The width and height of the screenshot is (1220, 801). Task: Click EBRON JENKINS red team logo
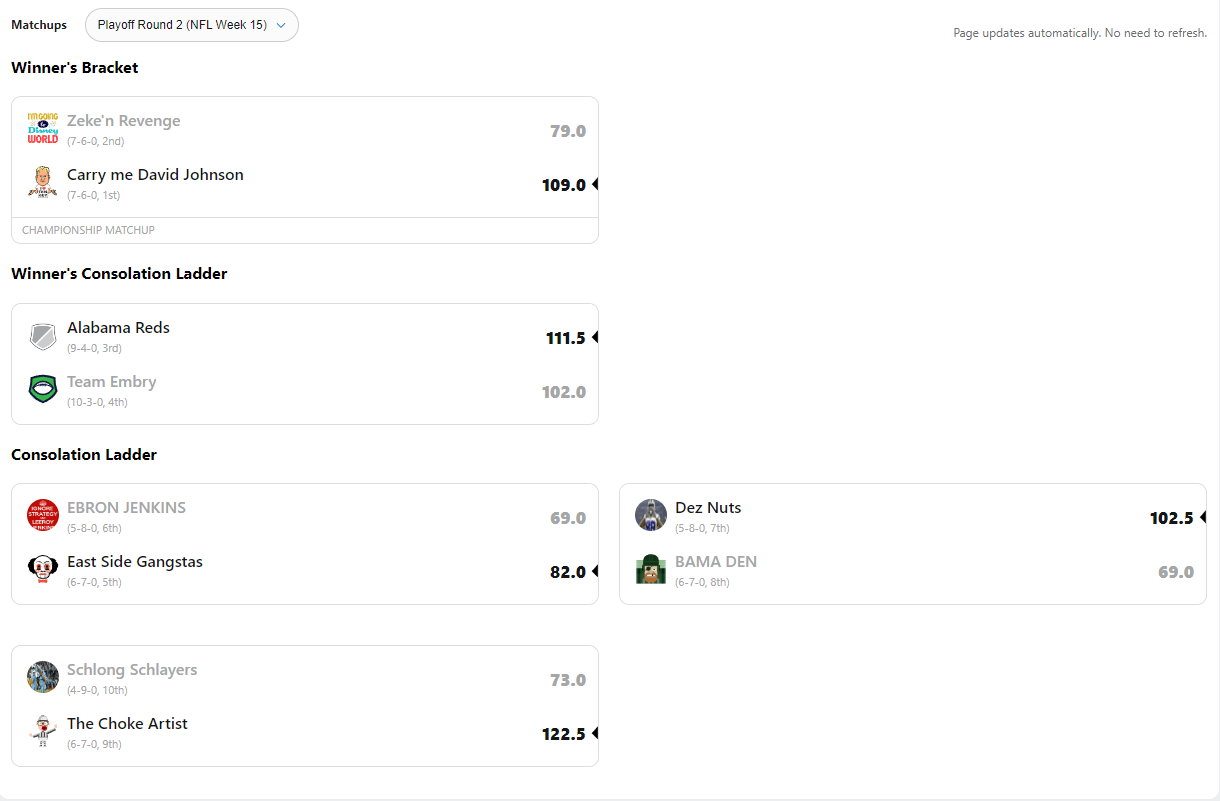coord(43,515)
